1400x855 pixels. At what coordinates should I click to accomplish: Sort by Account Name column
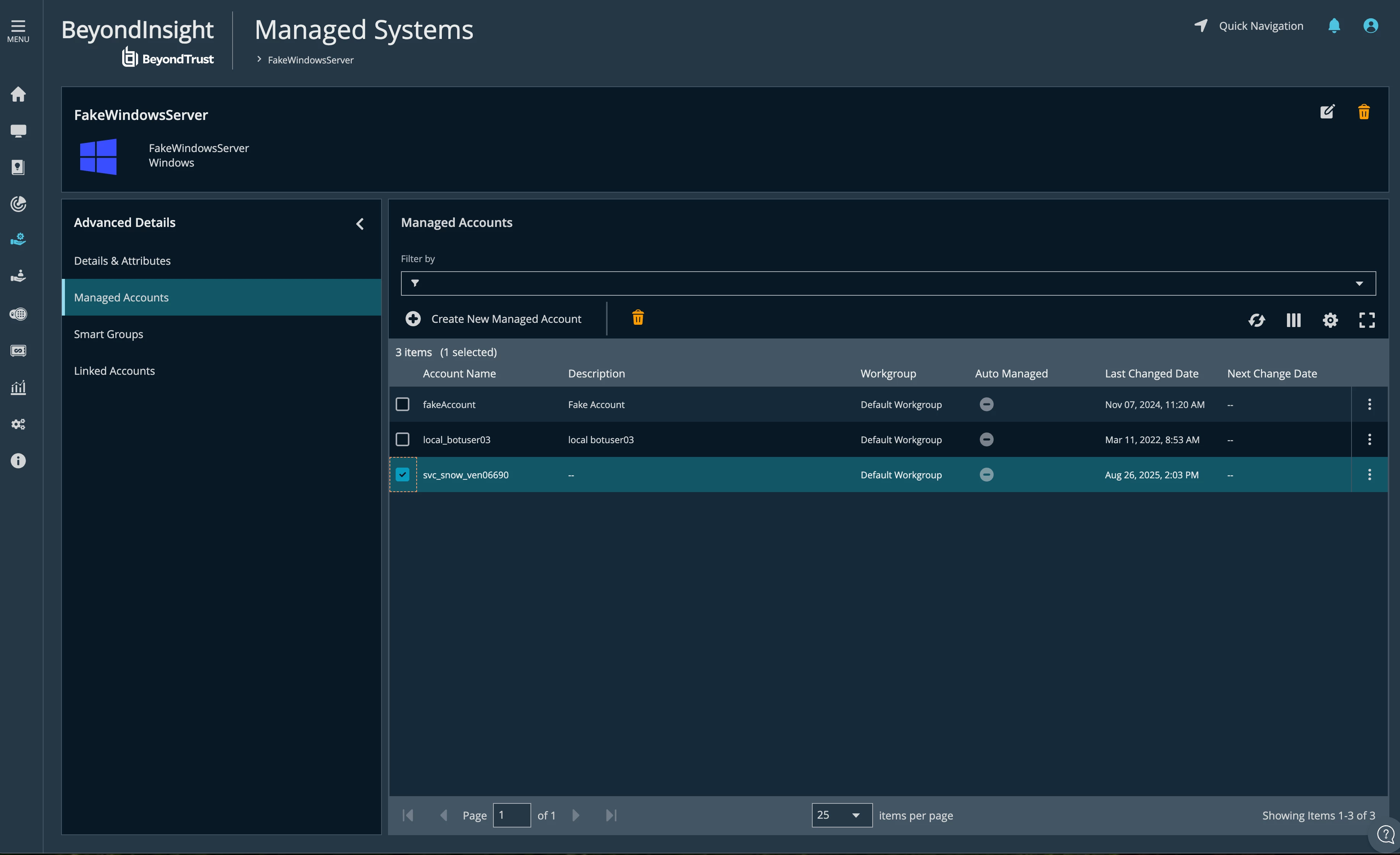(459, 374)
